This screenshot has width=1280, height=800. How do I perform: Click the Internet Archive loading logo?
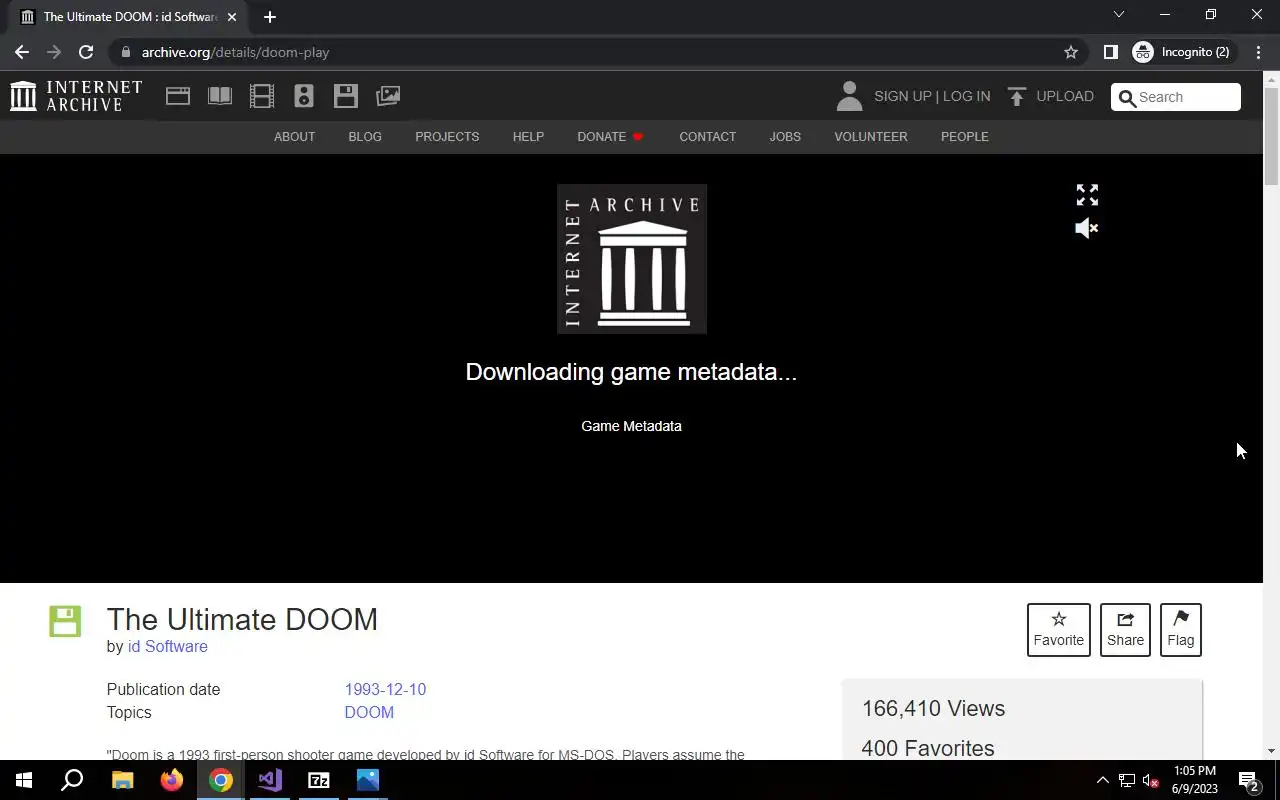pos(632,259)
